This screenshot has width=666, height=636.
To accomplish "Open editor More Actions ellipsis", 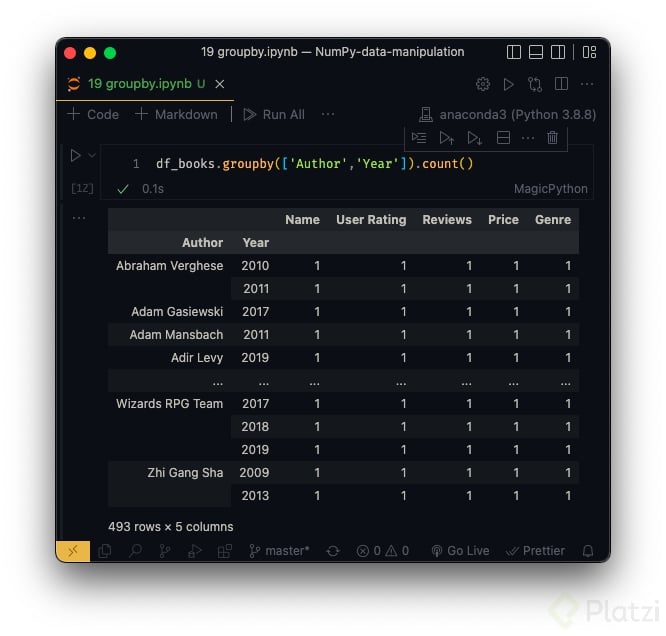I will tap(587, 84).
